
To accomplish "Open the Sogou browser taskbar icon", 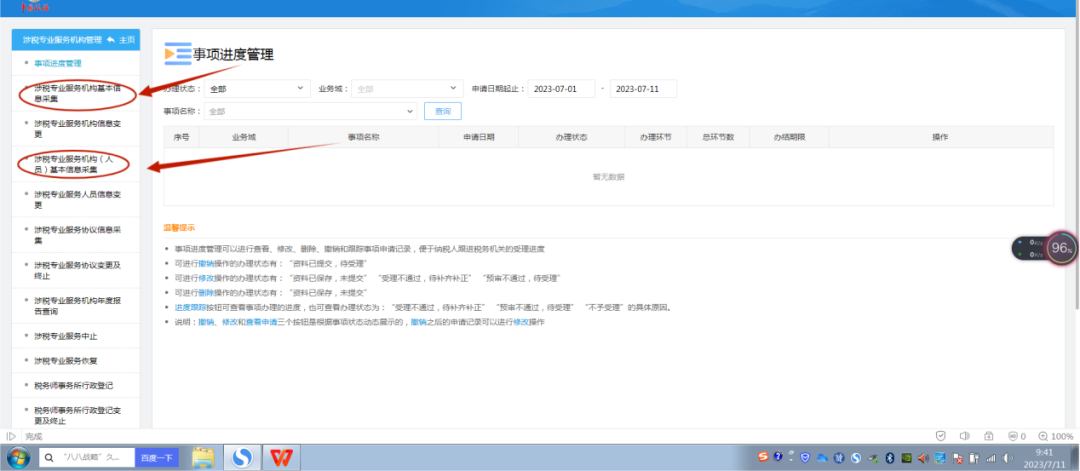I will (241, 457).
